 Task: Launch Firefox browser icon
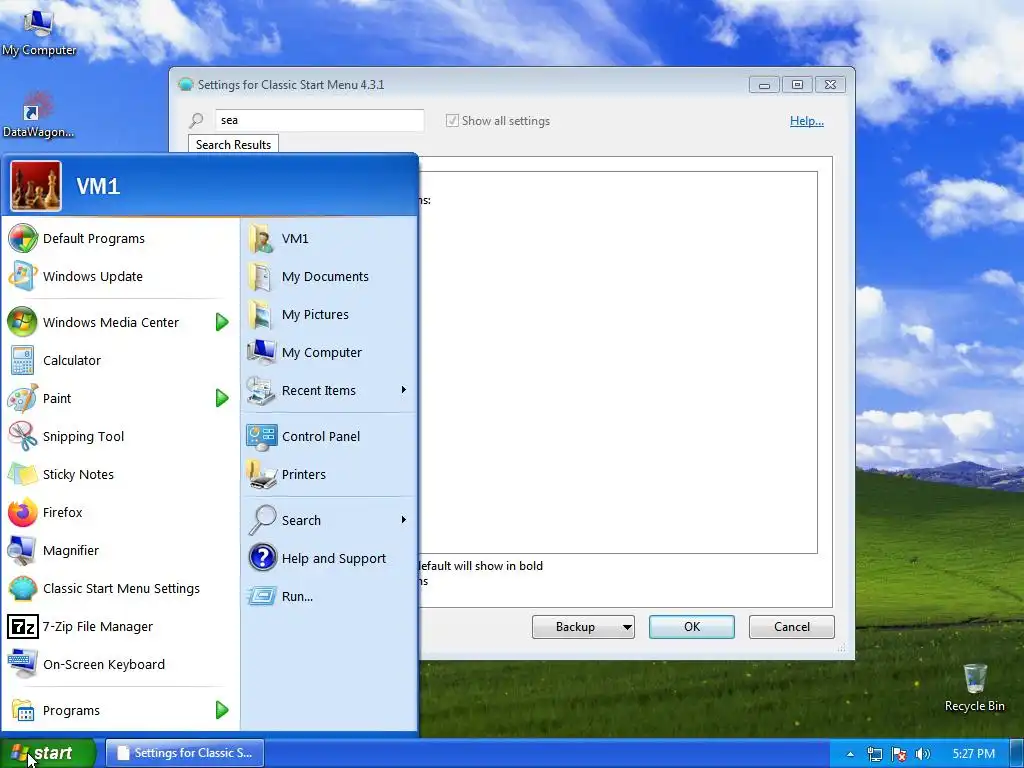pos(22,512)
